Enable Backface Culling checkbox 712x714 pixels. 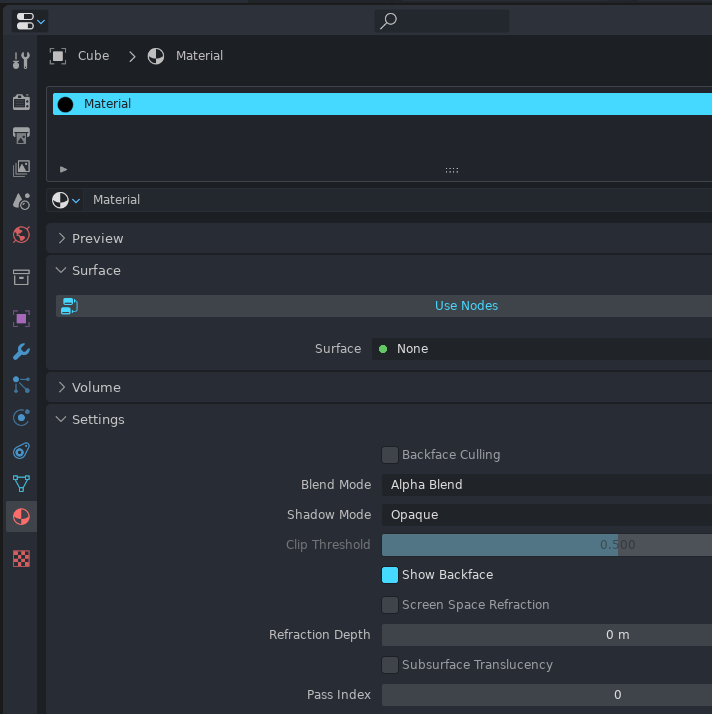[390, 454]
